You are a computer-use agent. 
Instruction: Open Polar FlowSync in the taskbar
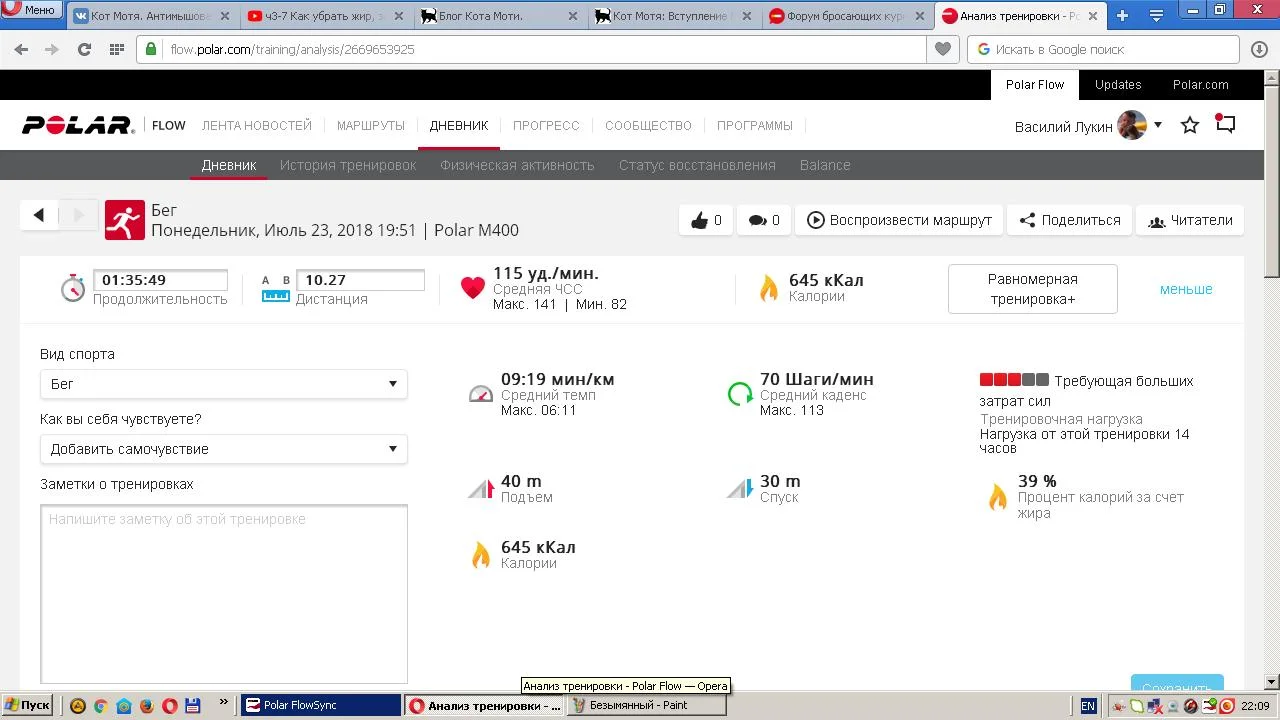tap(321, 705)
